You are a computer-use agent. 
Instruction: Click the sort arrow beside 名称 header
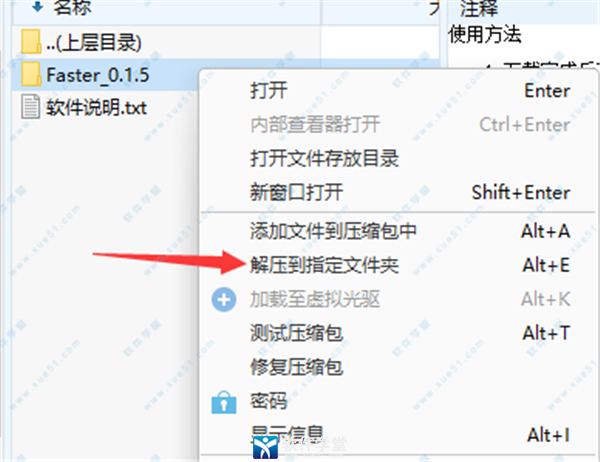click(38, 7)
